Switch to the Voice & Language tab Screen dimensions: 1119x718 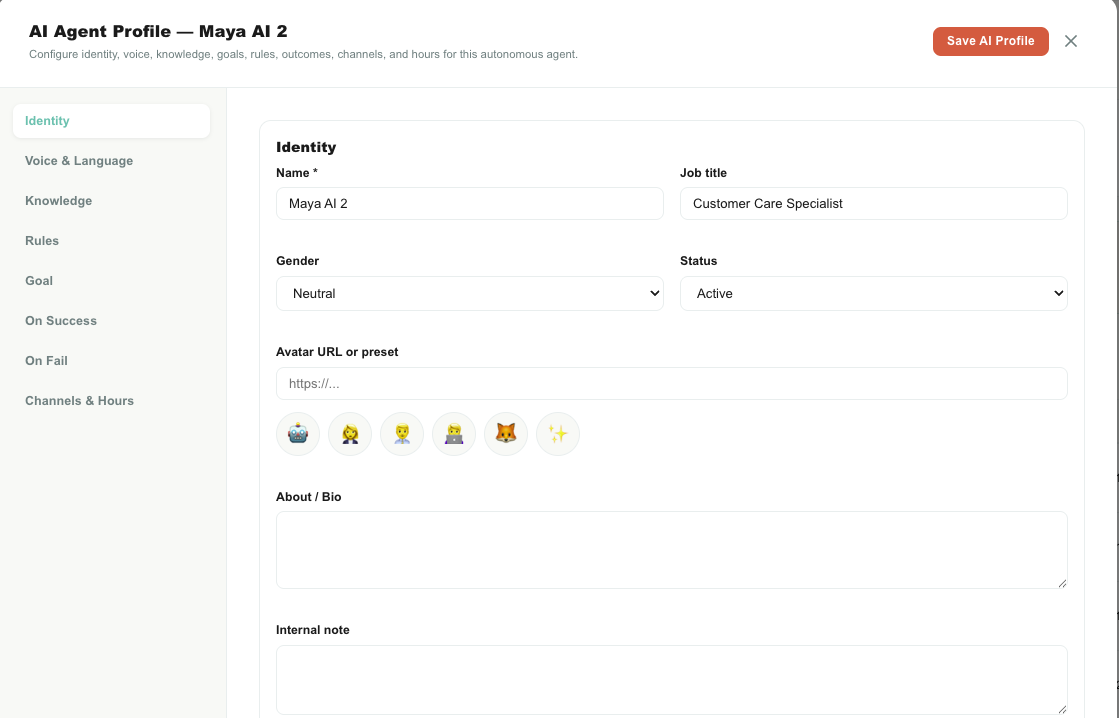click(x=111, y=161)
